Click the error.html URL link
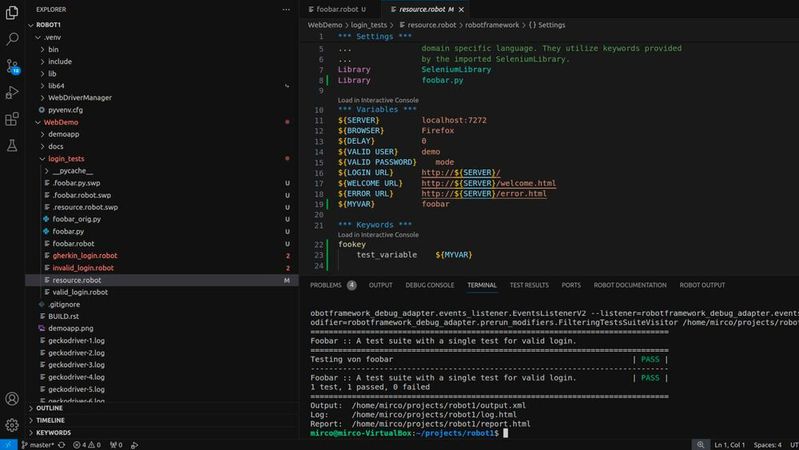The height and width of the screenshot is (450, 799). (x=484, y=194)
